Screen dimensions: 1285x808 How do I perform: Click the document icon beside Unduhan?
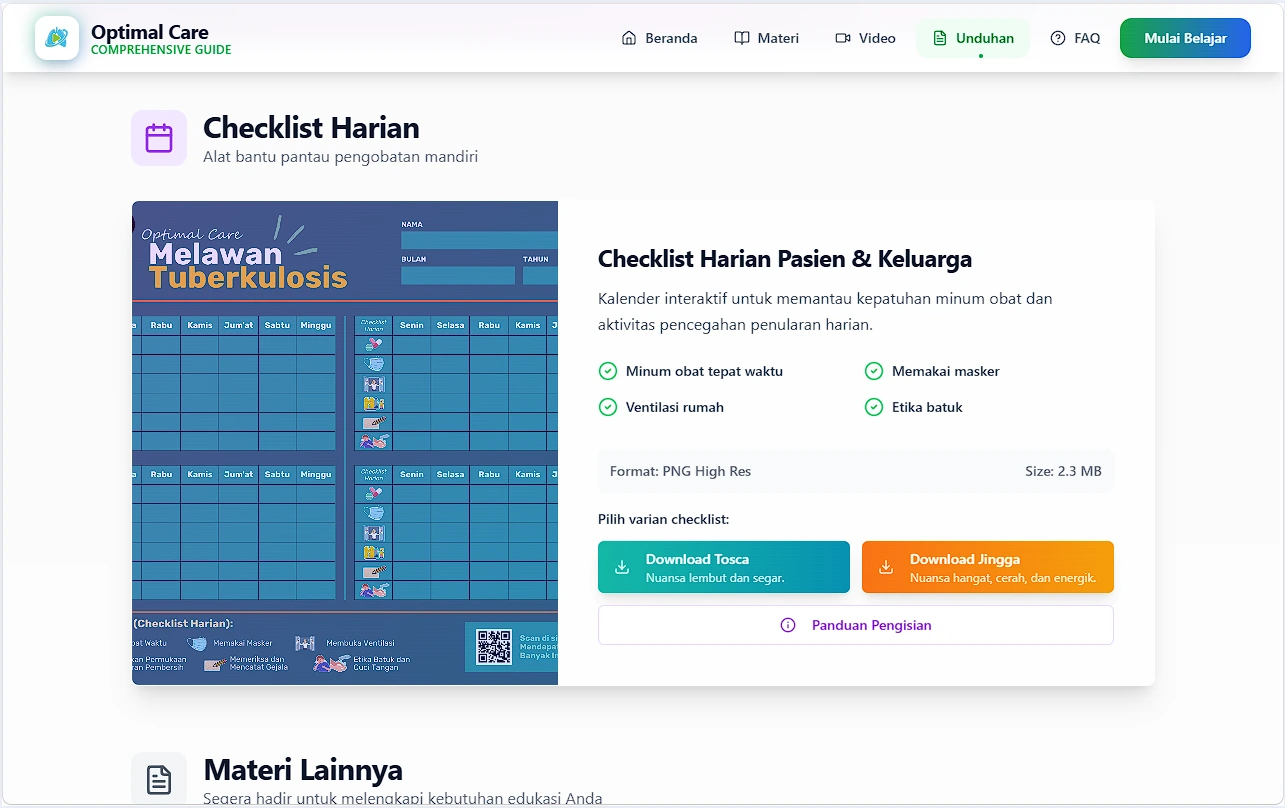(x=940, y=38)
